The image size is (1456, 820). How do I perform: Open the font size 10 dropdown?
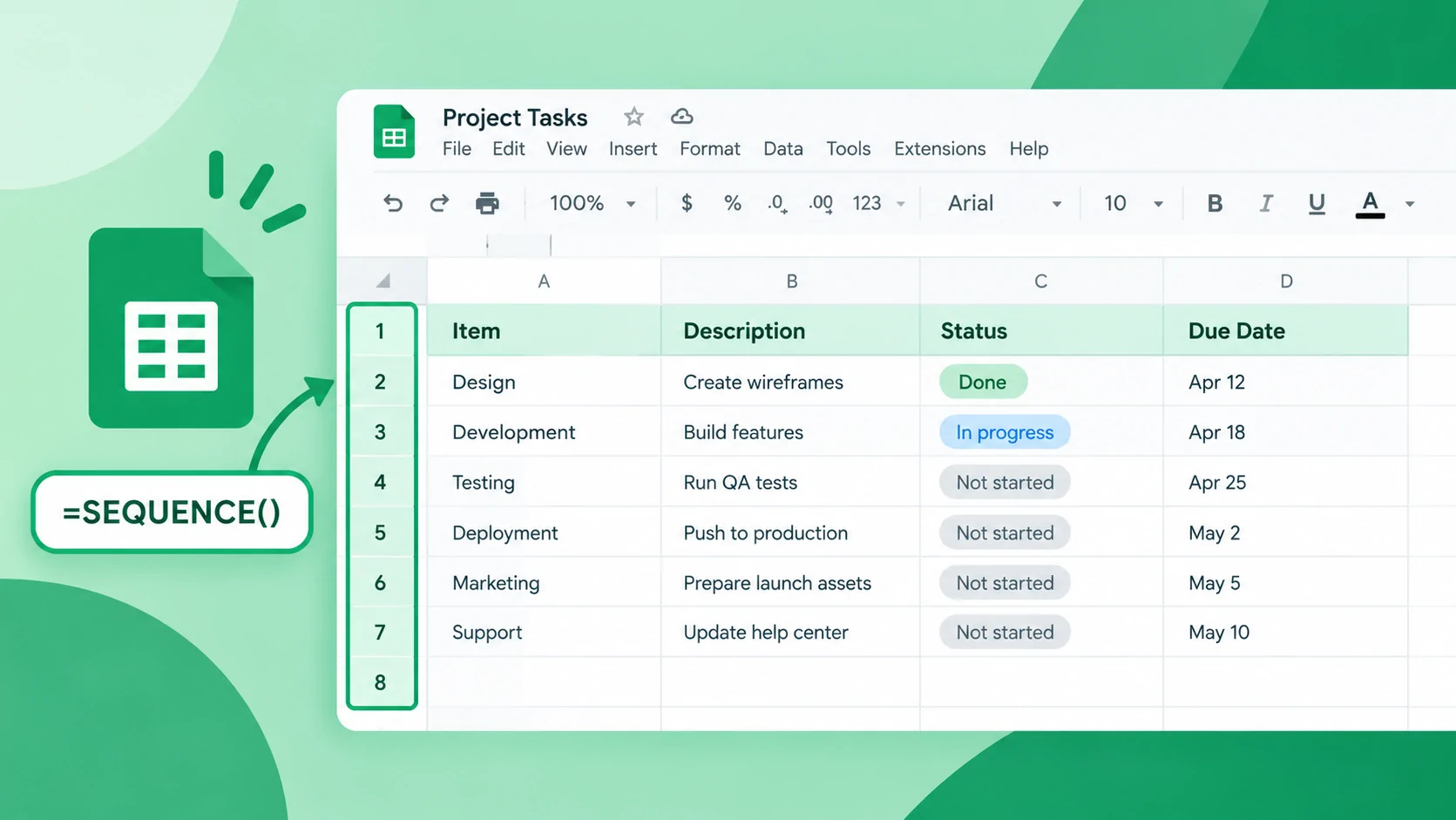pyautogui.click(x=1133, y=203)
